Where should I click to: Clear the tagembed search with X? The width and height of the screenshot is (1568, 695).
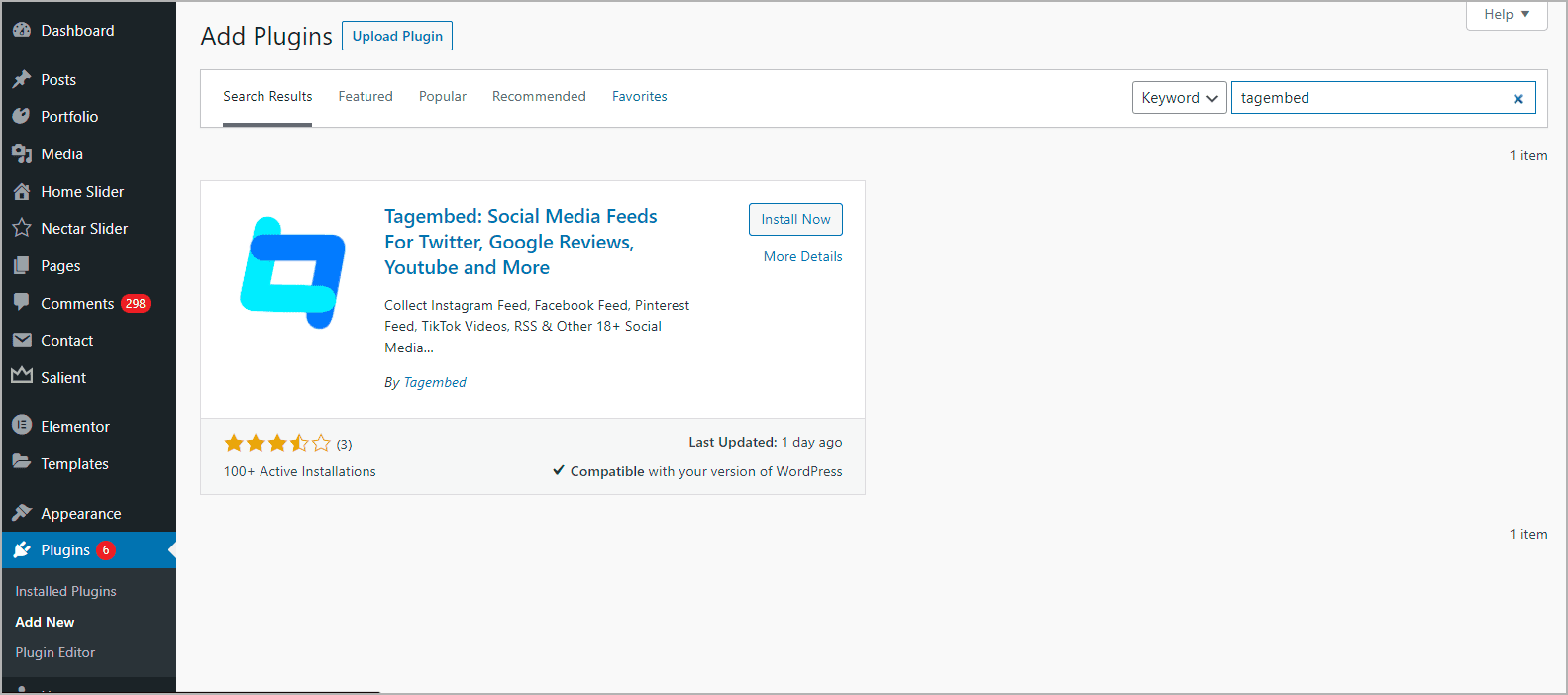[x=1517, y=98]
